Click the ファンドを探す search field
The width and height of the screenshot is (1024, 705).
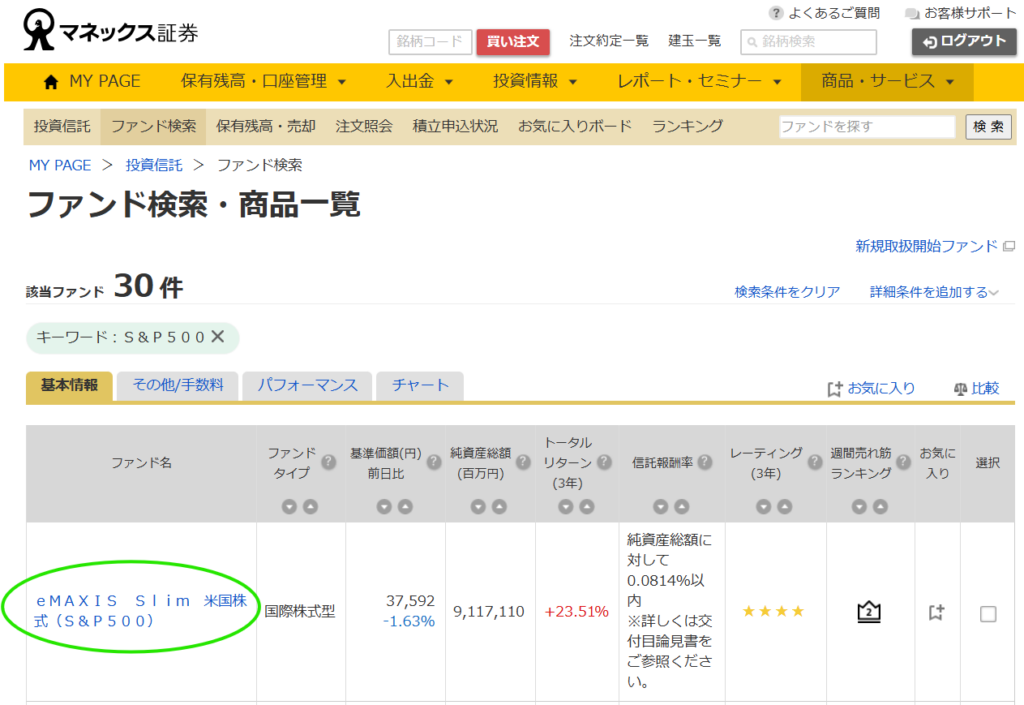[867, 127]
